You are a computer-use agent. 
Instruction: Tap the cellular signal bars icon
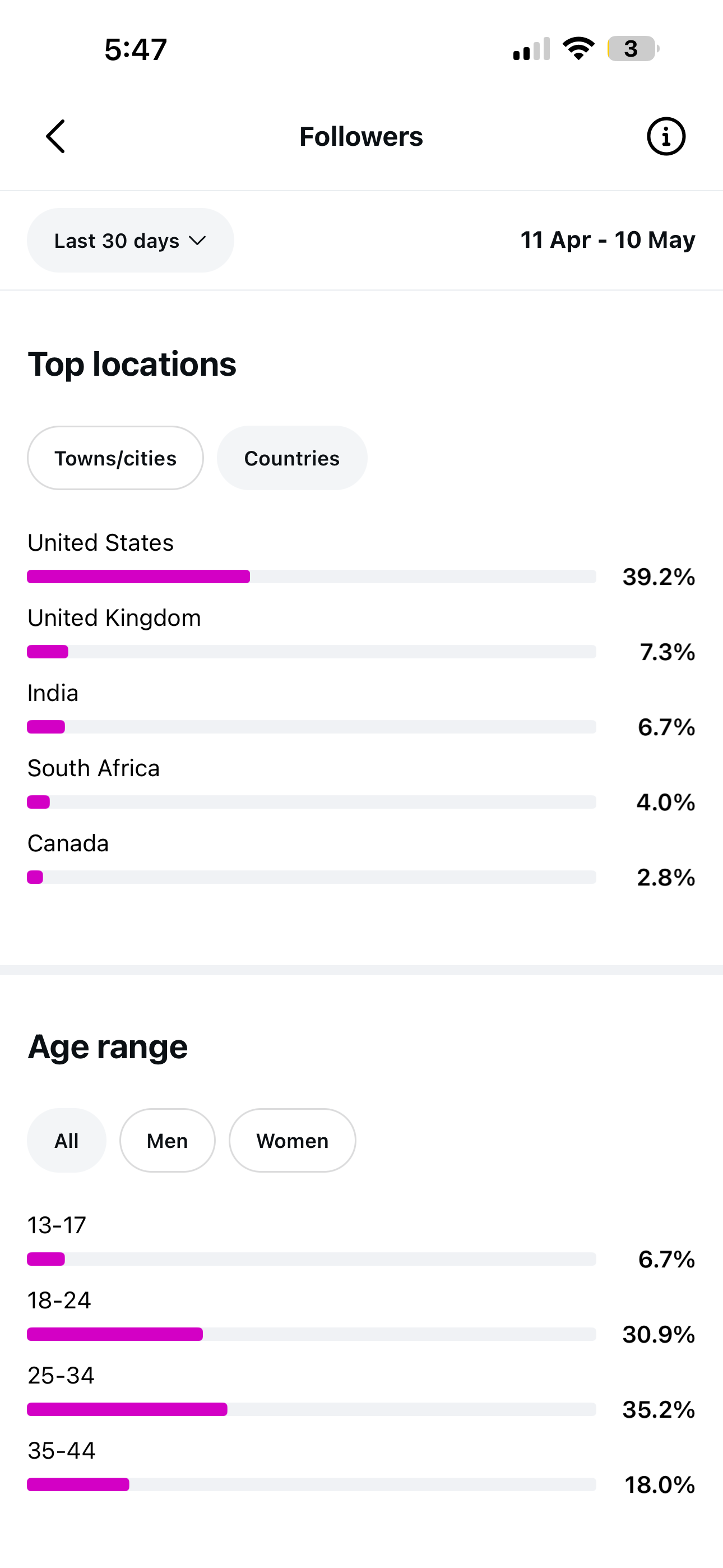(531, 49)
